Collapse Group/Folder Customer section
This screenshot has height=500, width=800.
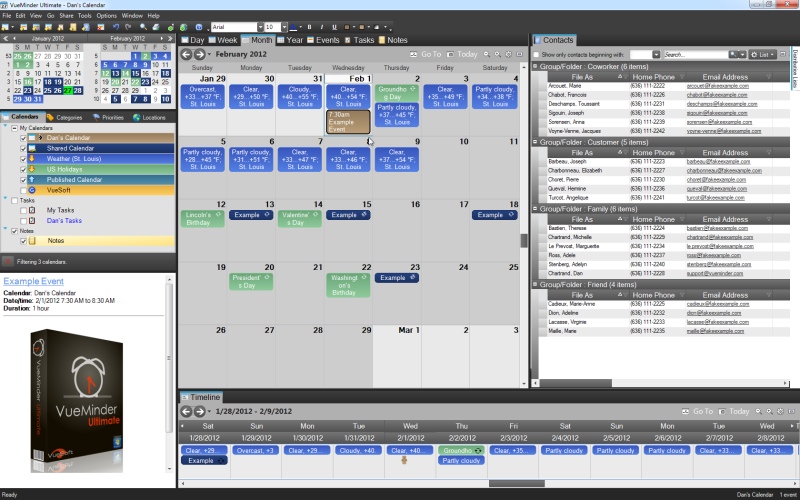coord(535,142)
